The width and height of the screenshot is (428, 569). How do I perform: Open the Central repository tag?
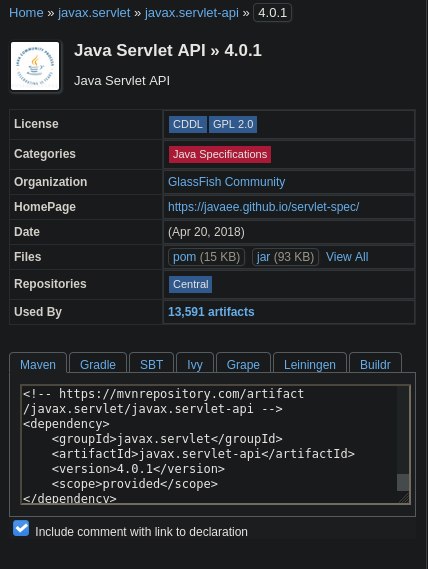pyautogui.click(x=191, y=284)
